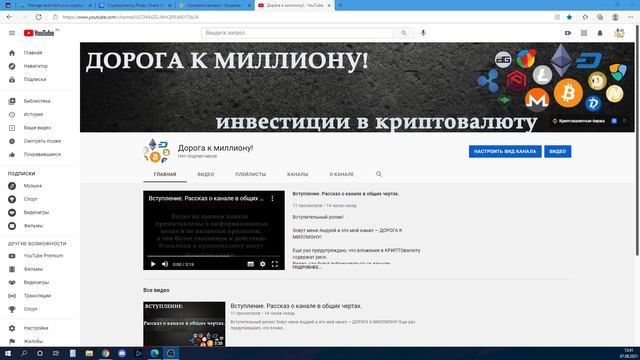Click the YouTube logo

(39, 33)
